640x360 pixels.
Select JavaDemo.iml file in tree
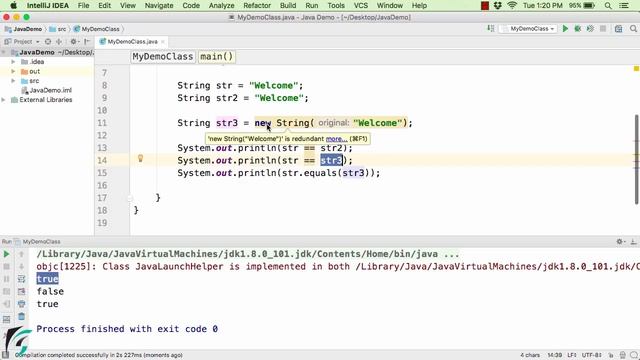tap(47, 90)
